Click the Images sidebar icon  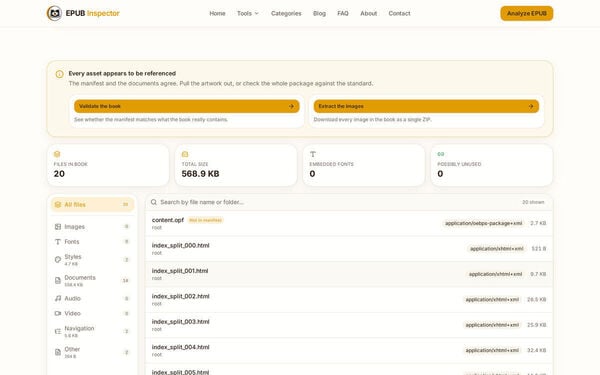(x=58, y=227)
